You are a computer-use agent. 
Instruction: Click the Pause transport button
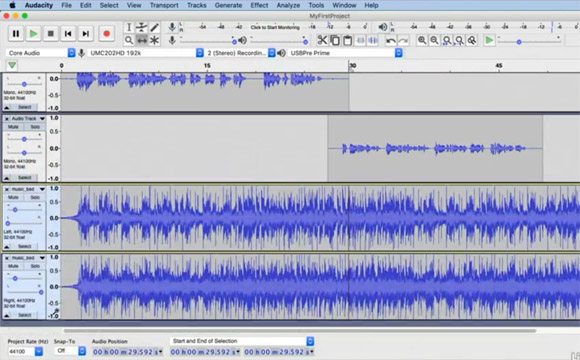click(x=16, y=34)
